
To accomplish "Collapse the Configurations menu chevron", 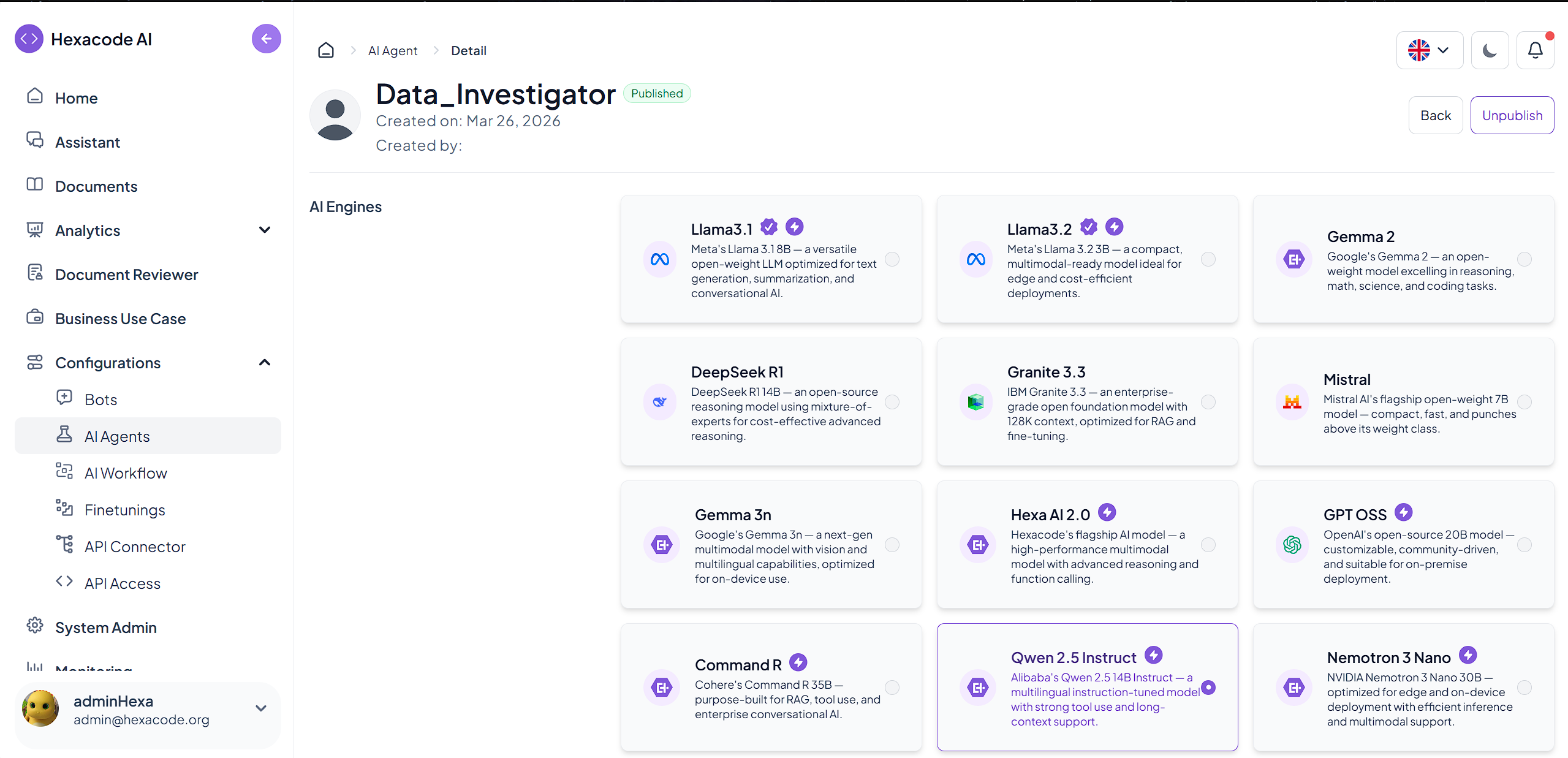I will point(265,362).
